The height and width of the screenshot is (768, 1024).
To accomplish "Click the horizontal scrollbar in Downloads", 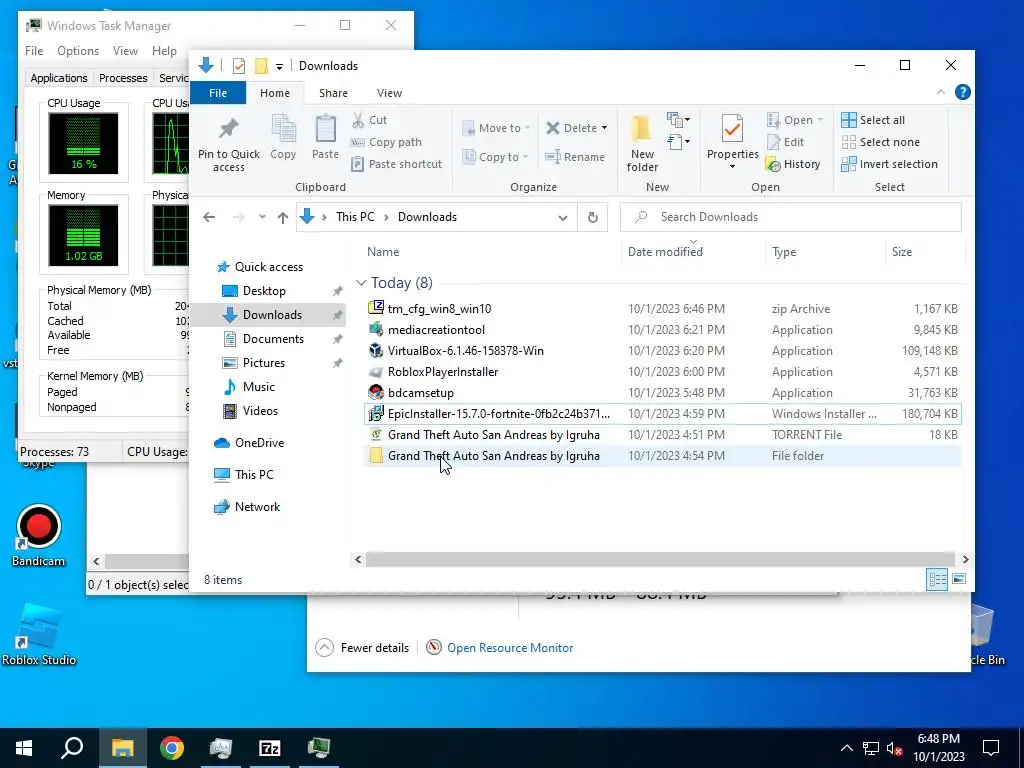I will pos(661,560).
